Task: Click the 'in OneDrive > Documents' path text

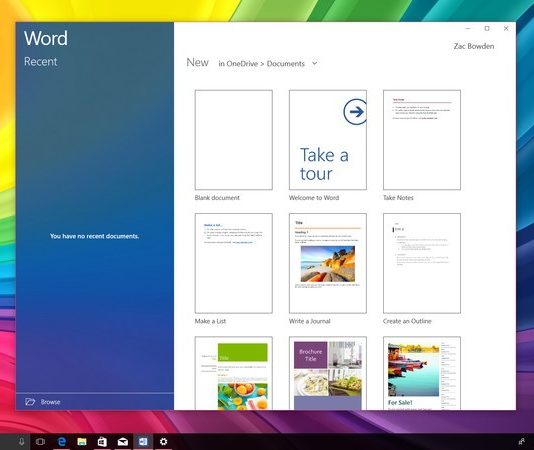Action: [x=262, y=64]
